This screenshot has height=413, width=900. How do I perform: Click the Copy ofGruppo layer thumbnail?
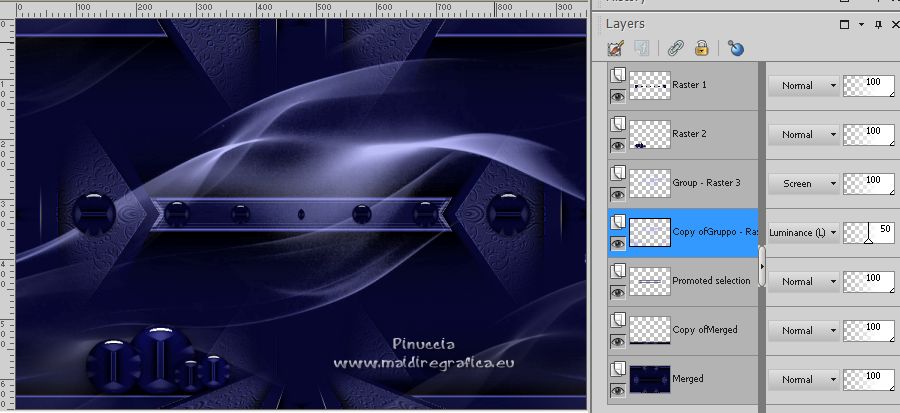pos(650,232)
